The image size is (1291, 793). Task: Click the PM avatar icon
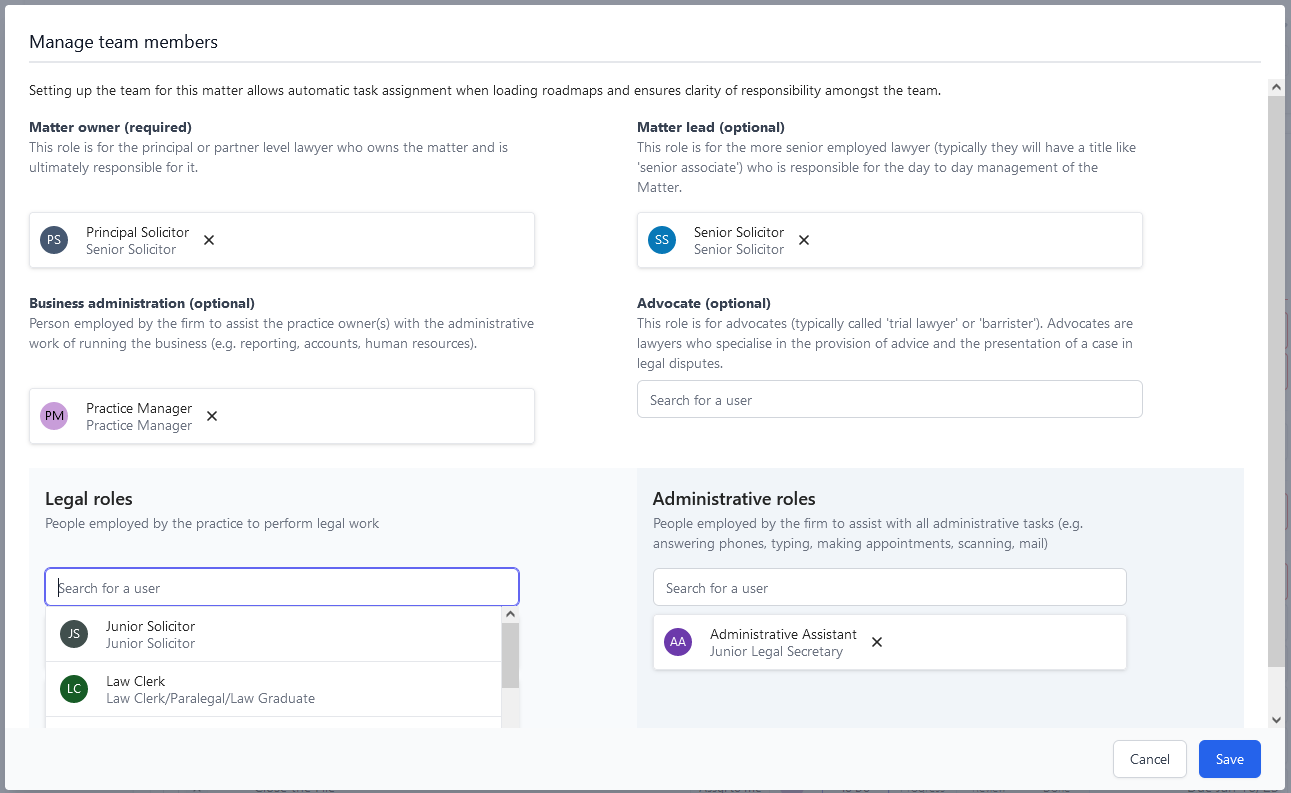coord(54,416)
